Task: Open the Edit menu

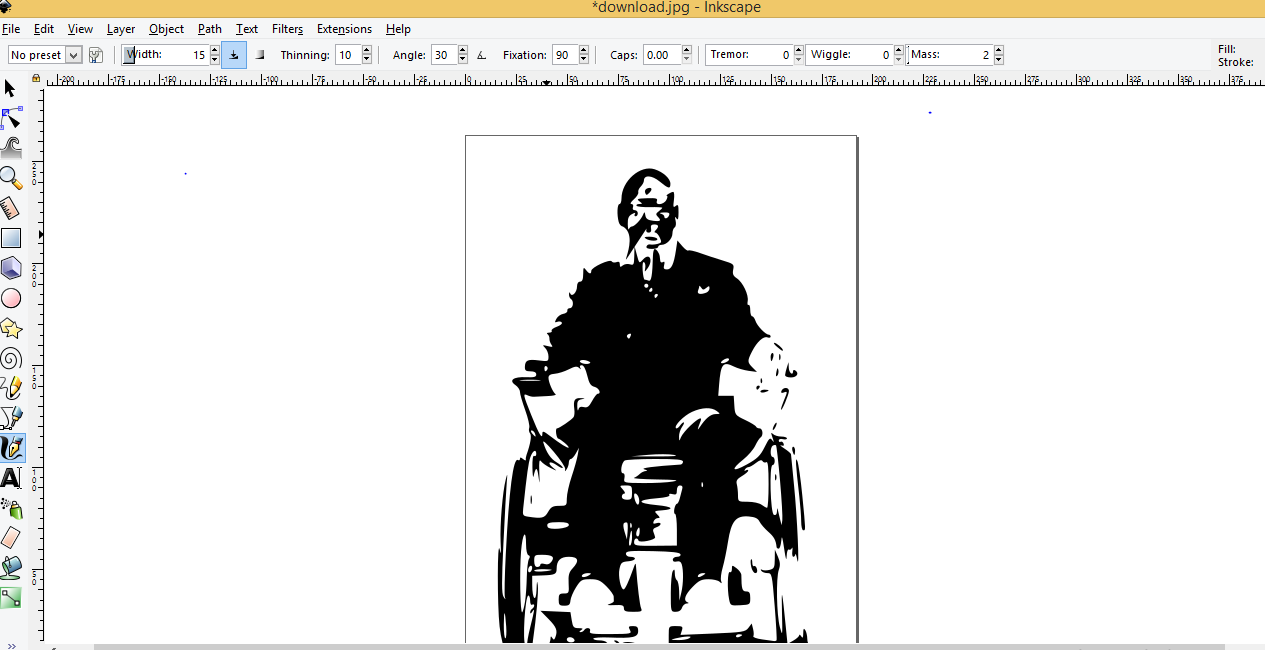Action: [44, 29]
